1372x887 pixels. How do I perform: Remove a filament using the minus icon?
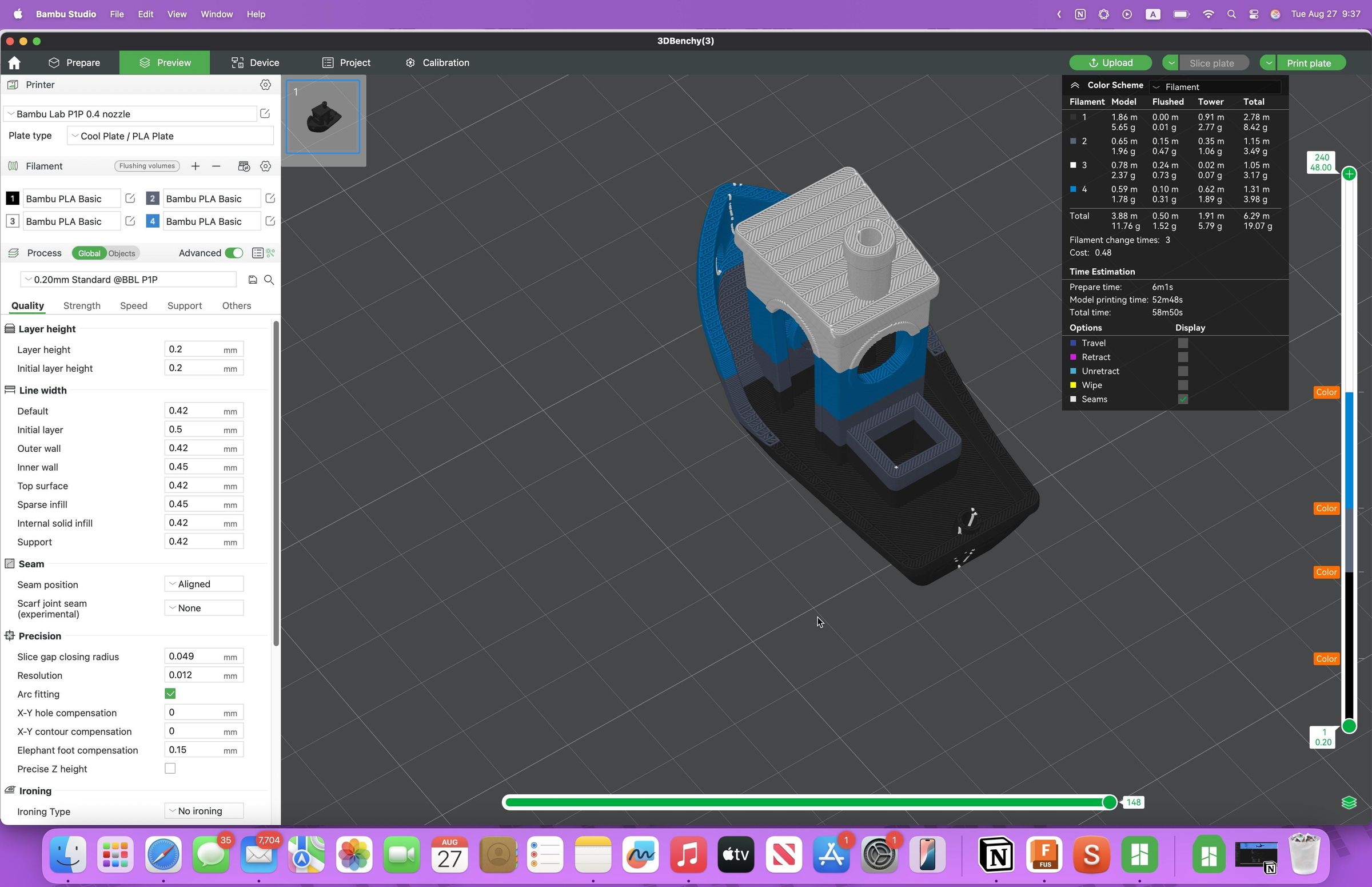point(216,166)
